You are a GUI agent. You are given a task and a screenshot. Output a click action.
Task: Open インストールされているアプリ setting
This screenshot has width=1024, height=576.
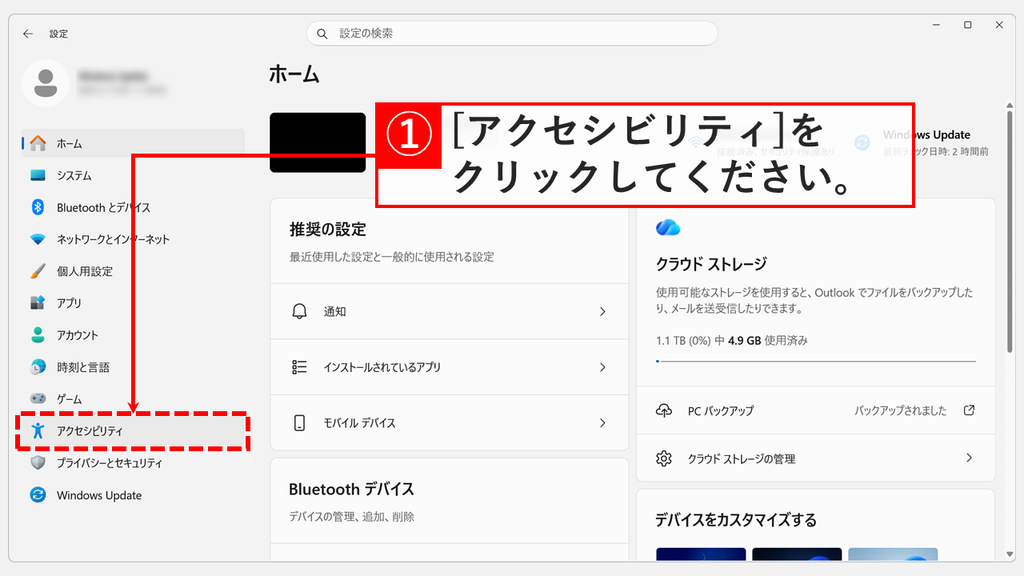449,367
